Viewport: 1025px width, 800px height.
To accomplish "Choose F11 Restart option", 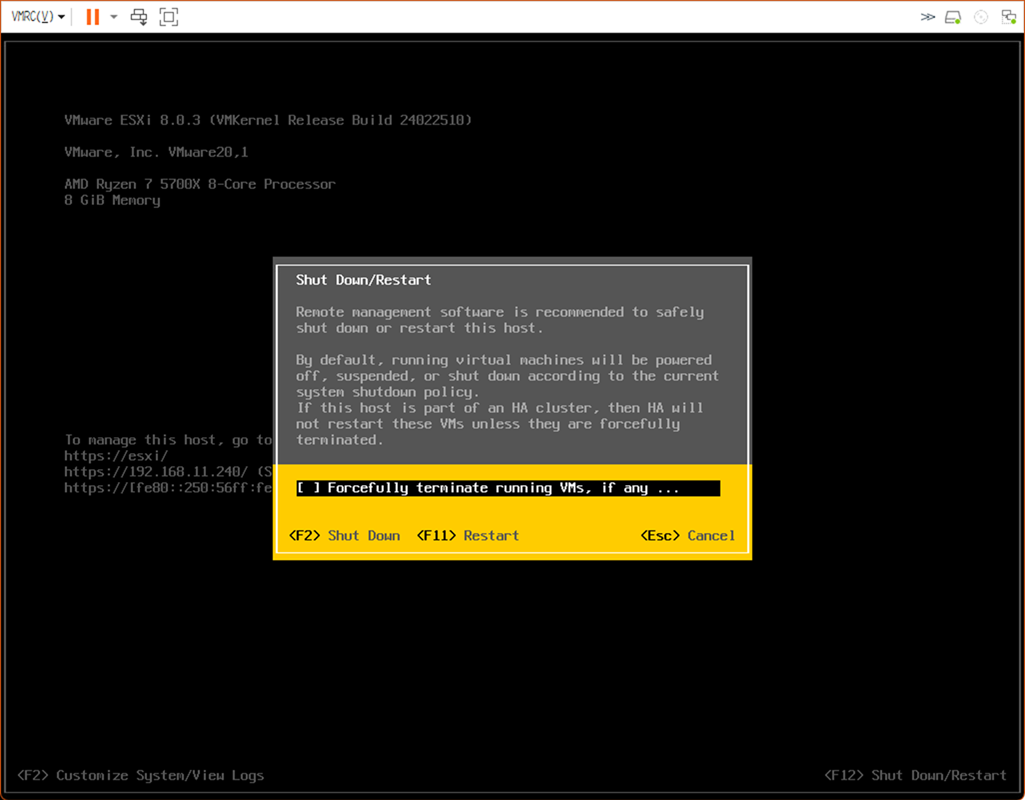I will (x=468, y=536).
